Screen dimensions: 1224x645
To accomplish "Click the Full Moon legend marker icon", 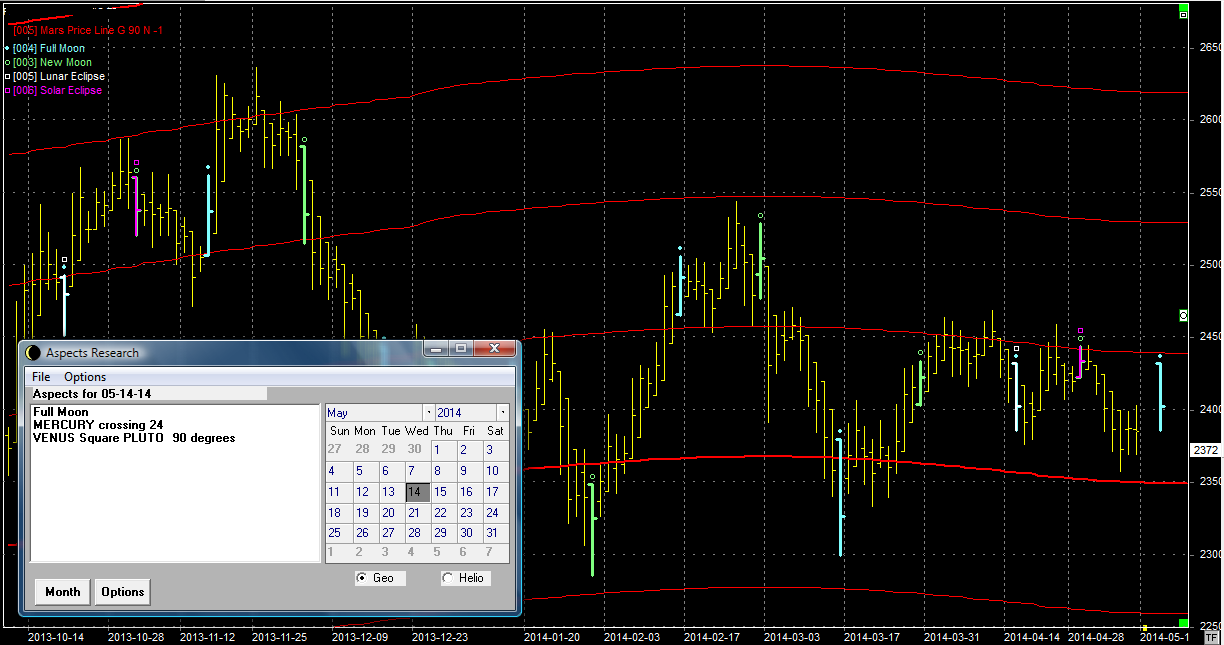I will [7, 48].
